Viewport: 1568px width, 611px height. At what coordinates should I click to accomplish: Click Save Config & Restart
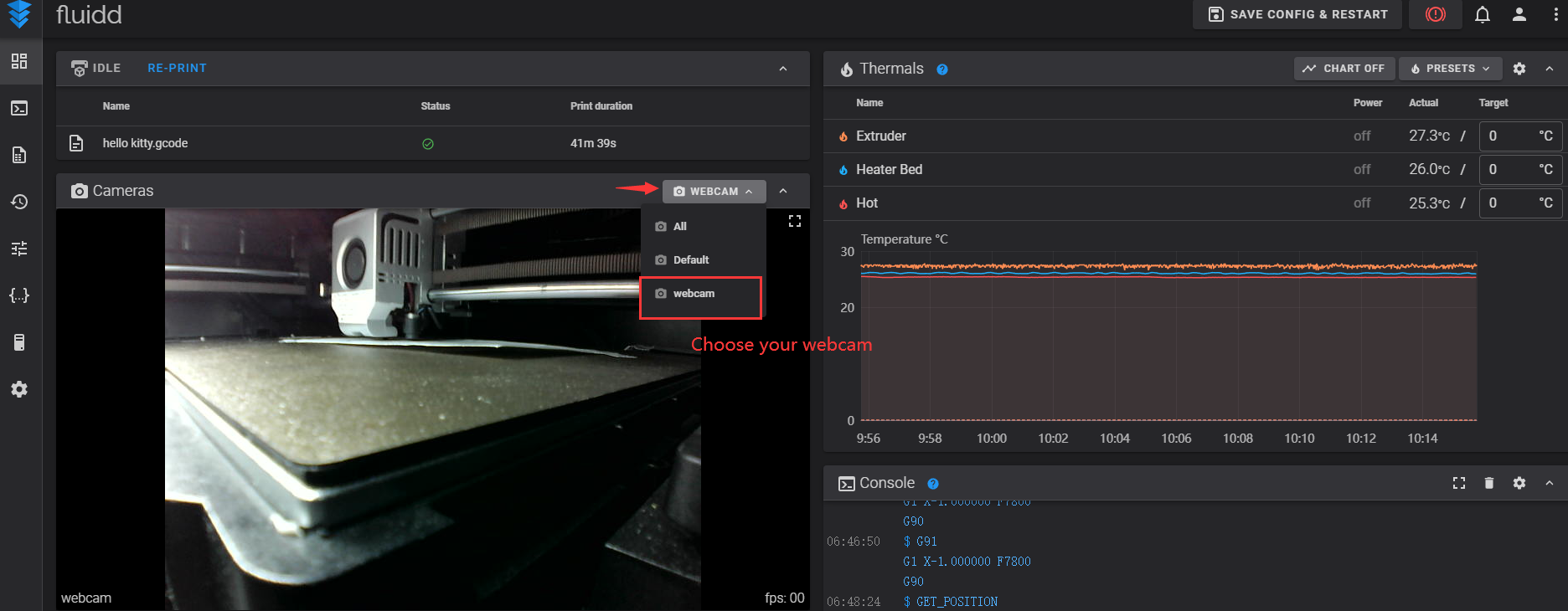pyautogui.click(x=1297, y=14)
